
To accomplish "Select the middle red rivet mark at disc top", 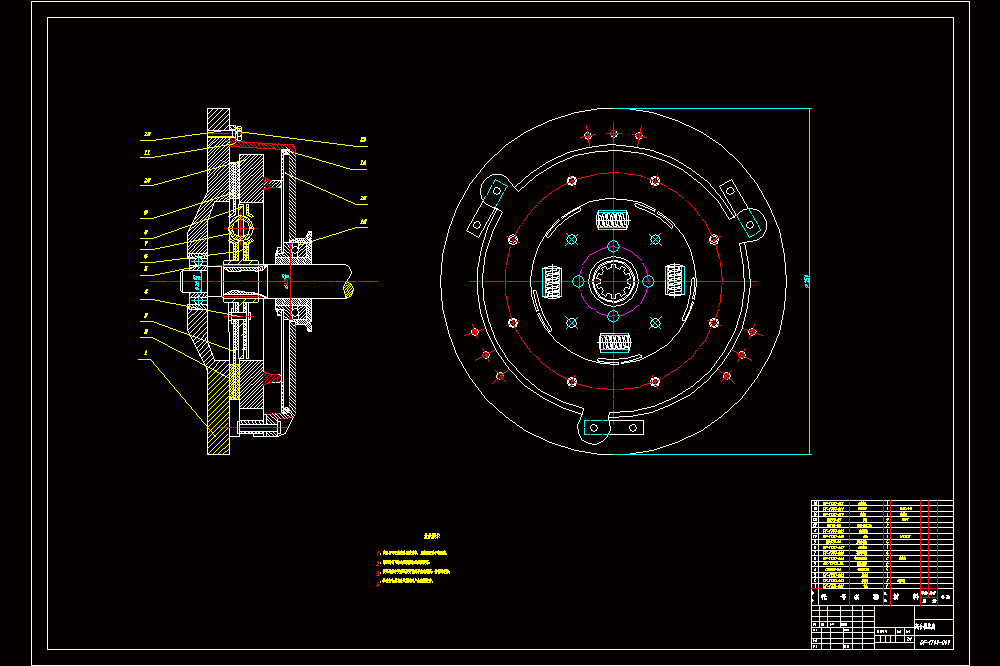I will (614, 133).
